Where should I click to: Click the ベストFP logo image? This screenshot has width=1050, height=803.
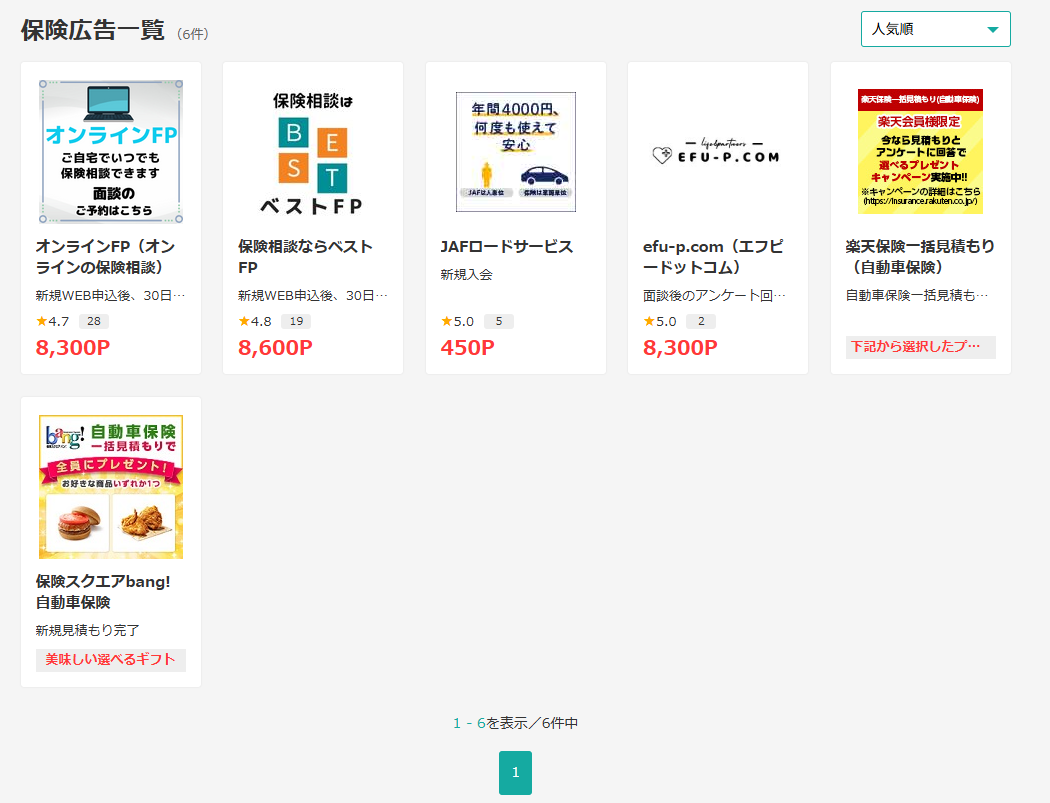tap(313, 151)
